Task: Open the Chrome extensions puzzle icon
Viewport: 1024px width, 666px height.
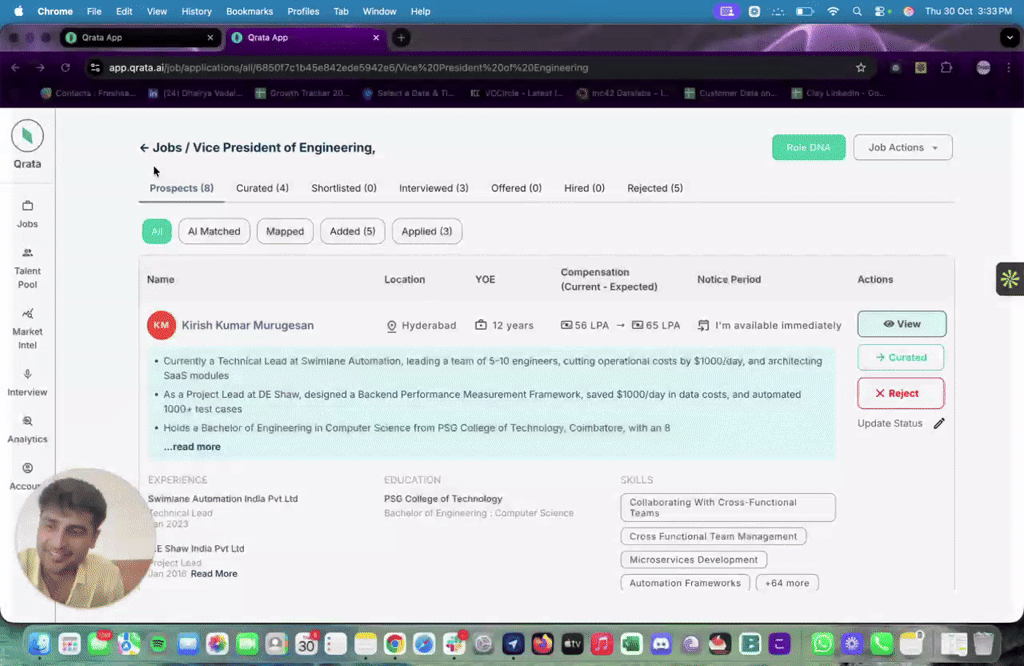Action: coord(946,68)
